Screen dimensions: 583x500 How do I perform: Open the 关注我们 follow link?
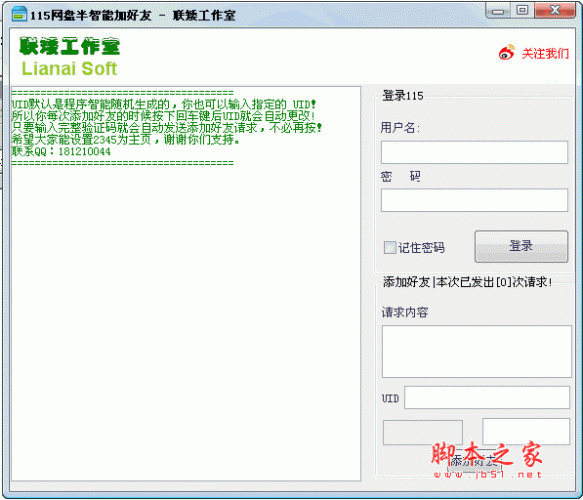tap(545, 54)
